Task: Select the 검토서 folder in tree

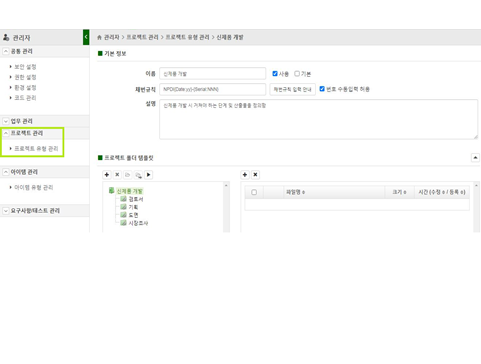Action: point(136,199)
